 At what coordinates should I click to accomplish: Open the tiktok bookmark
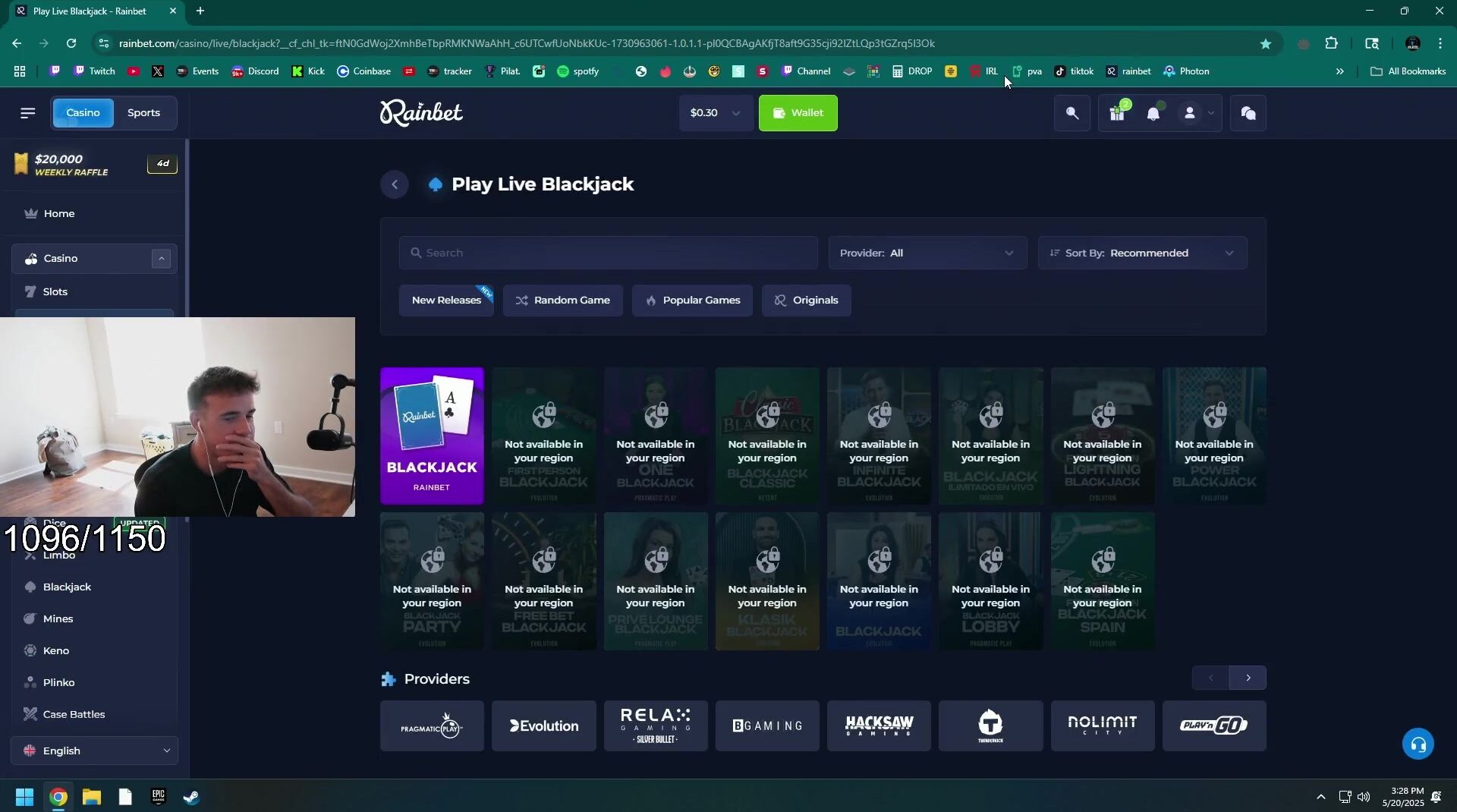pos(1075,71)
